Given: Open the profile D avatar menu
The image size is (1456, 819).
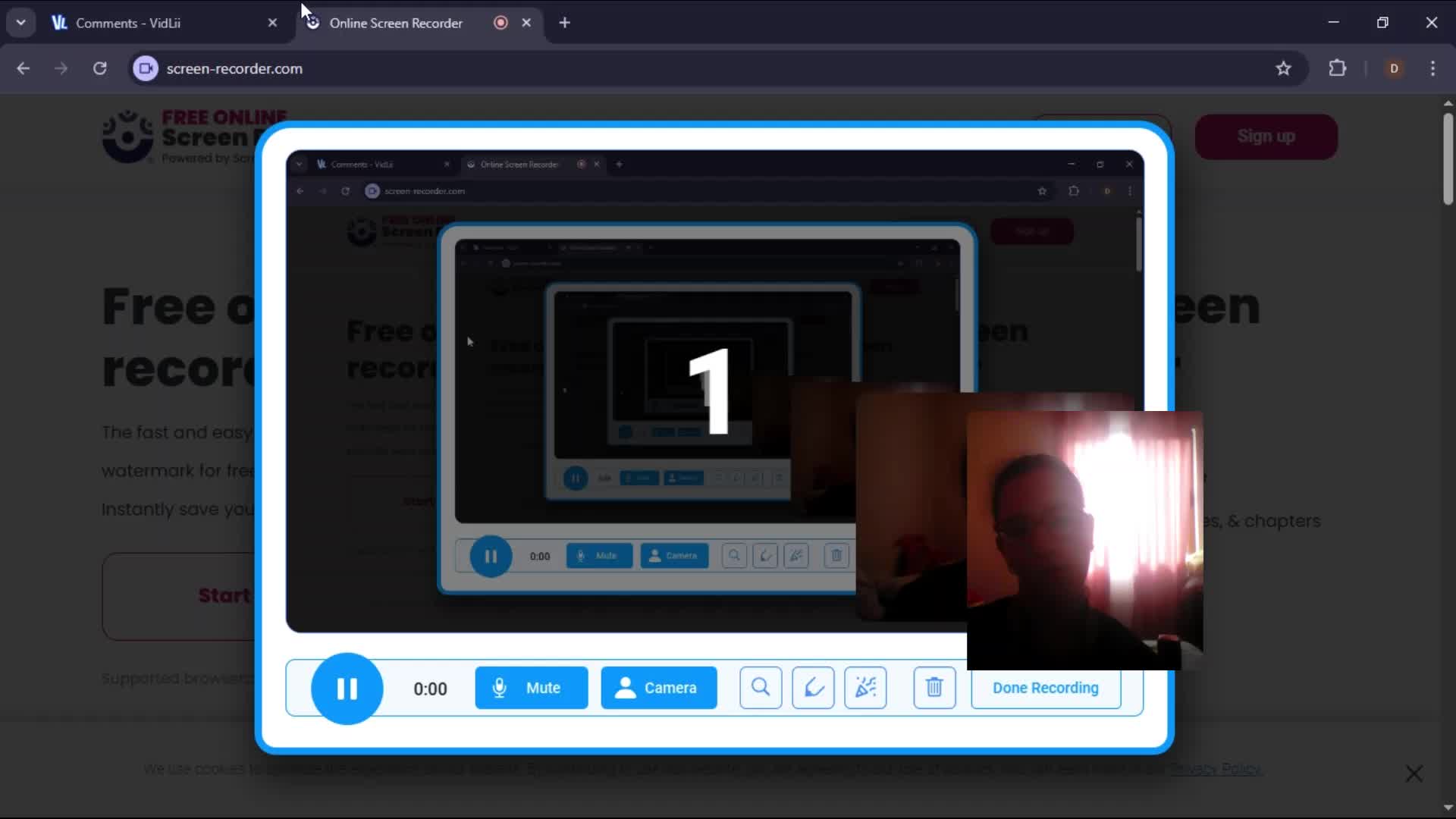Looking at the screenshot, I should click(1394, 68).
